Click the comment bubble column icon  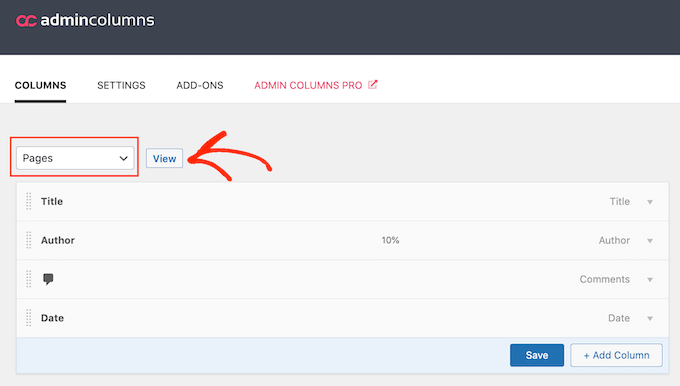[48, 279]
